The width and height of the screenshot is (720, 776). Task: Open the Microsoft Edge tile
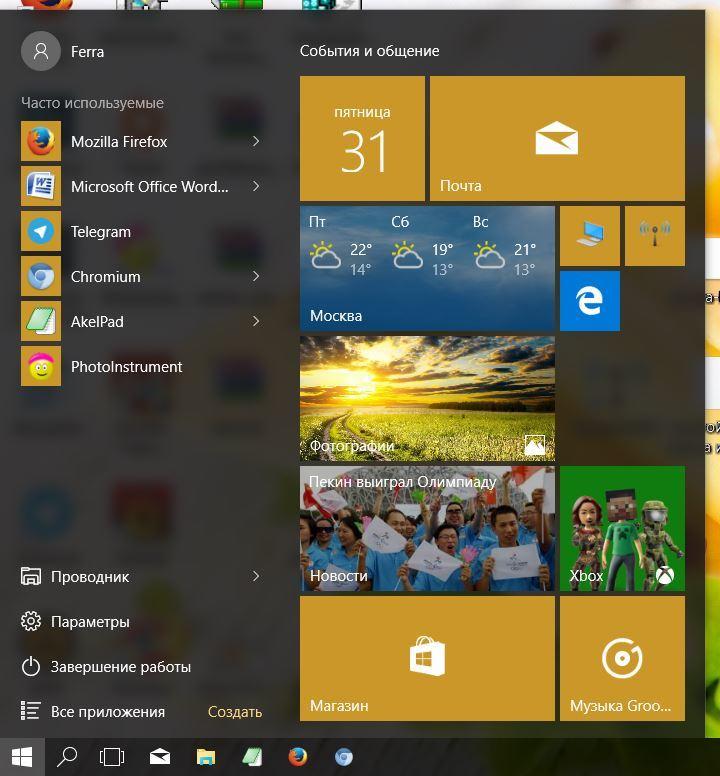589,301
